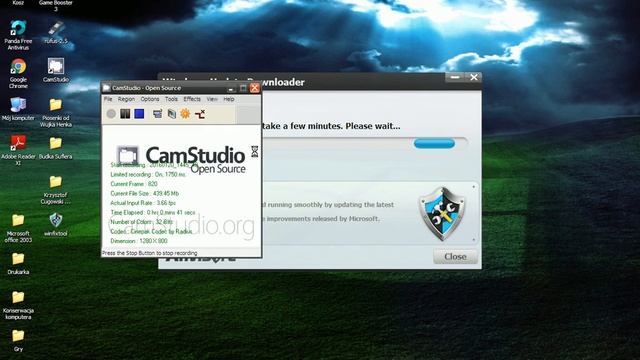Open Options menu in CamStudio
The width and height of the screenshot is (640, 360).
click(150, 99)
